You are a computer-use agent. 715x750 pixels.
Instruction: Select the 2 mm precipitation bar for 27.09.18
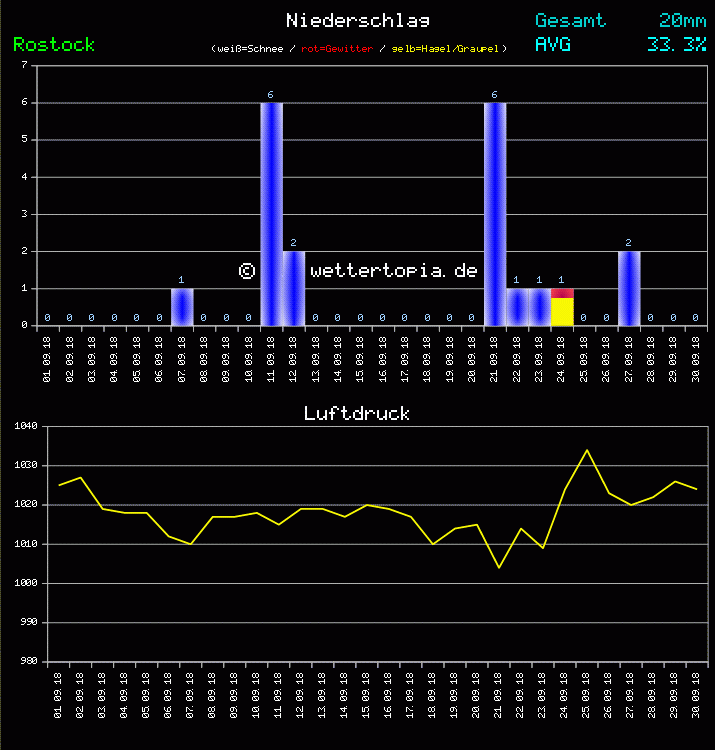[629, 288]
